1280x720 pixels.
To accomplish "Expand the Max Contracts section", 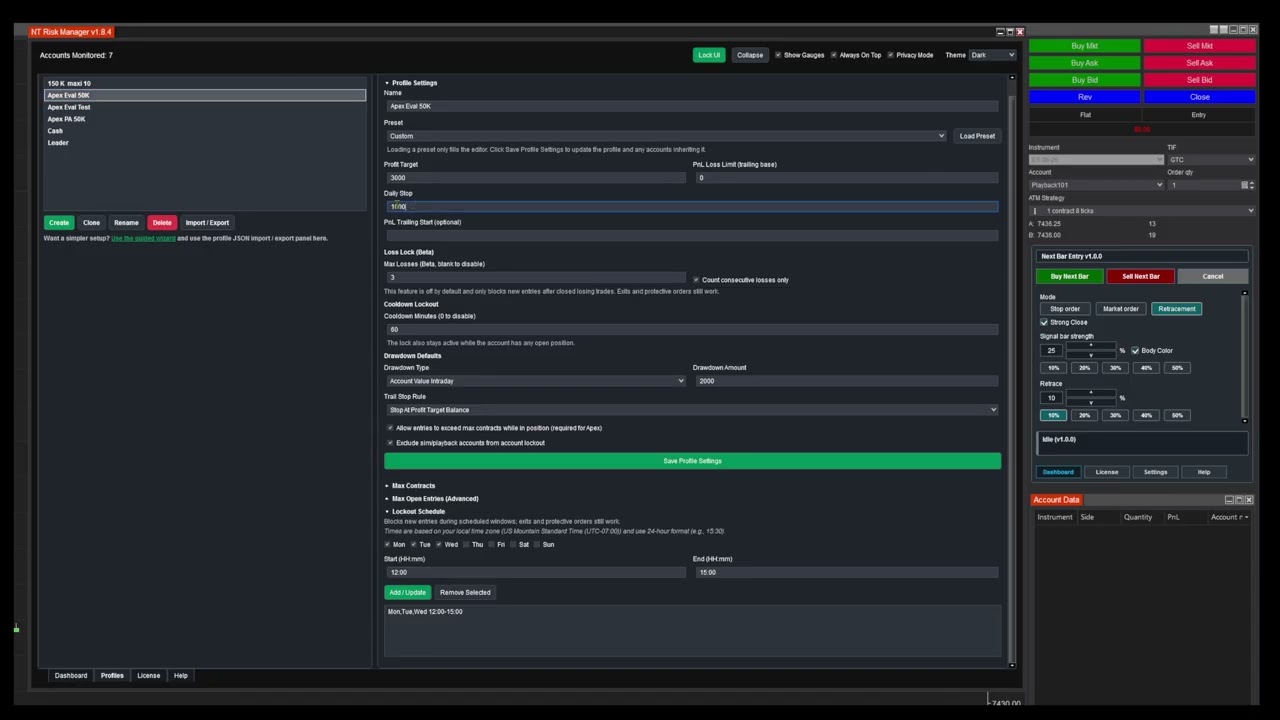I will coord(412,486).
